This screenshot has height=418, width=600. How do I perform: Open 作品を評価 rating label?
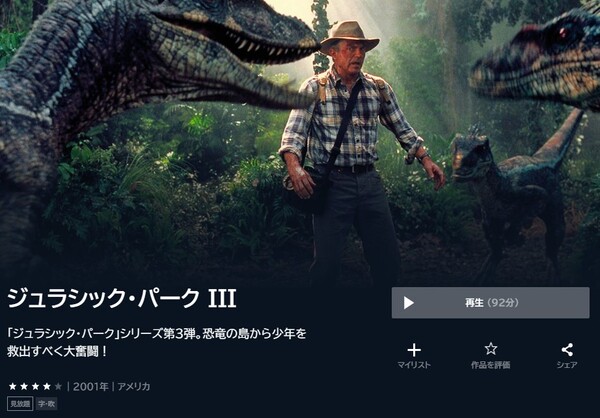point(491,365)
